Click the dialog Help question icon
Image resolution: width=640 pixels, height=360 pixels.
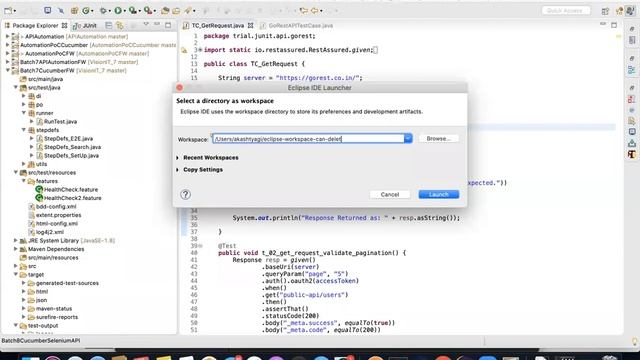click(x=185, y=194)
